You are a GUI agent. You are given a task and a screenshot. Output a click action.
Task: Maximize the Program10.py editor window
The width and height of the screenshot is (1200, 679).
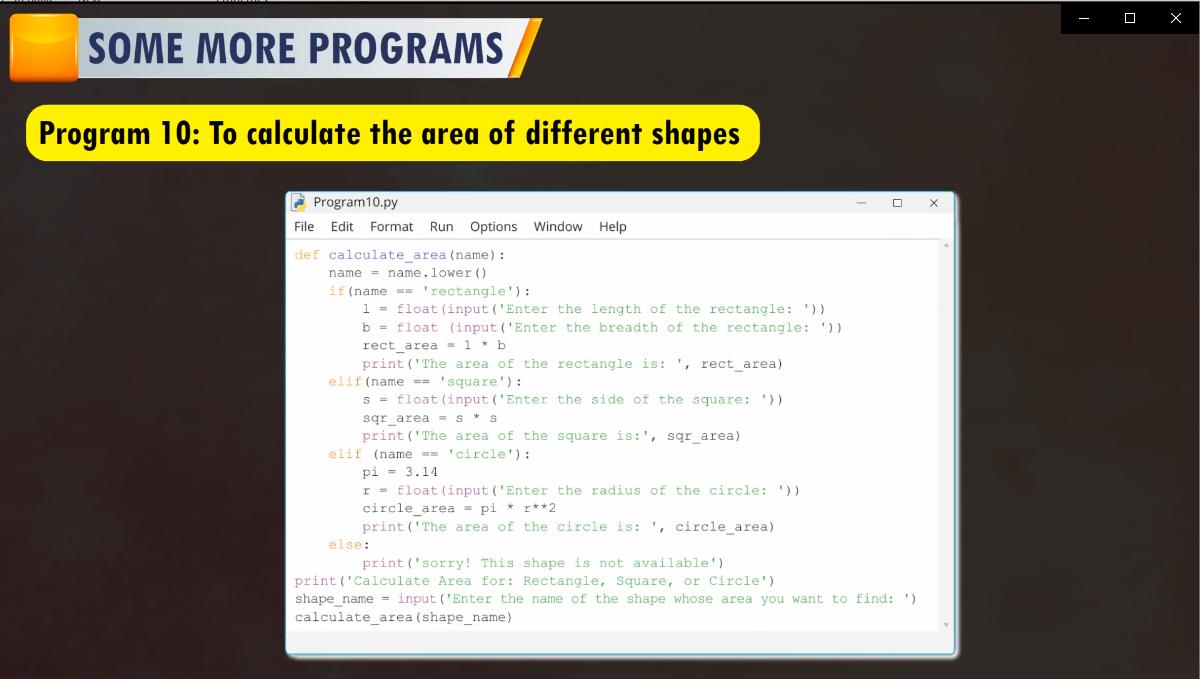click(897, 203)
